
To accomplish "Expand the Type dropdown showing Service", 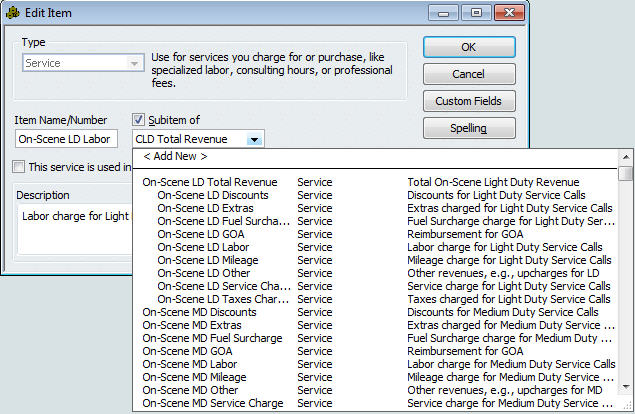I will click(133, 63).
